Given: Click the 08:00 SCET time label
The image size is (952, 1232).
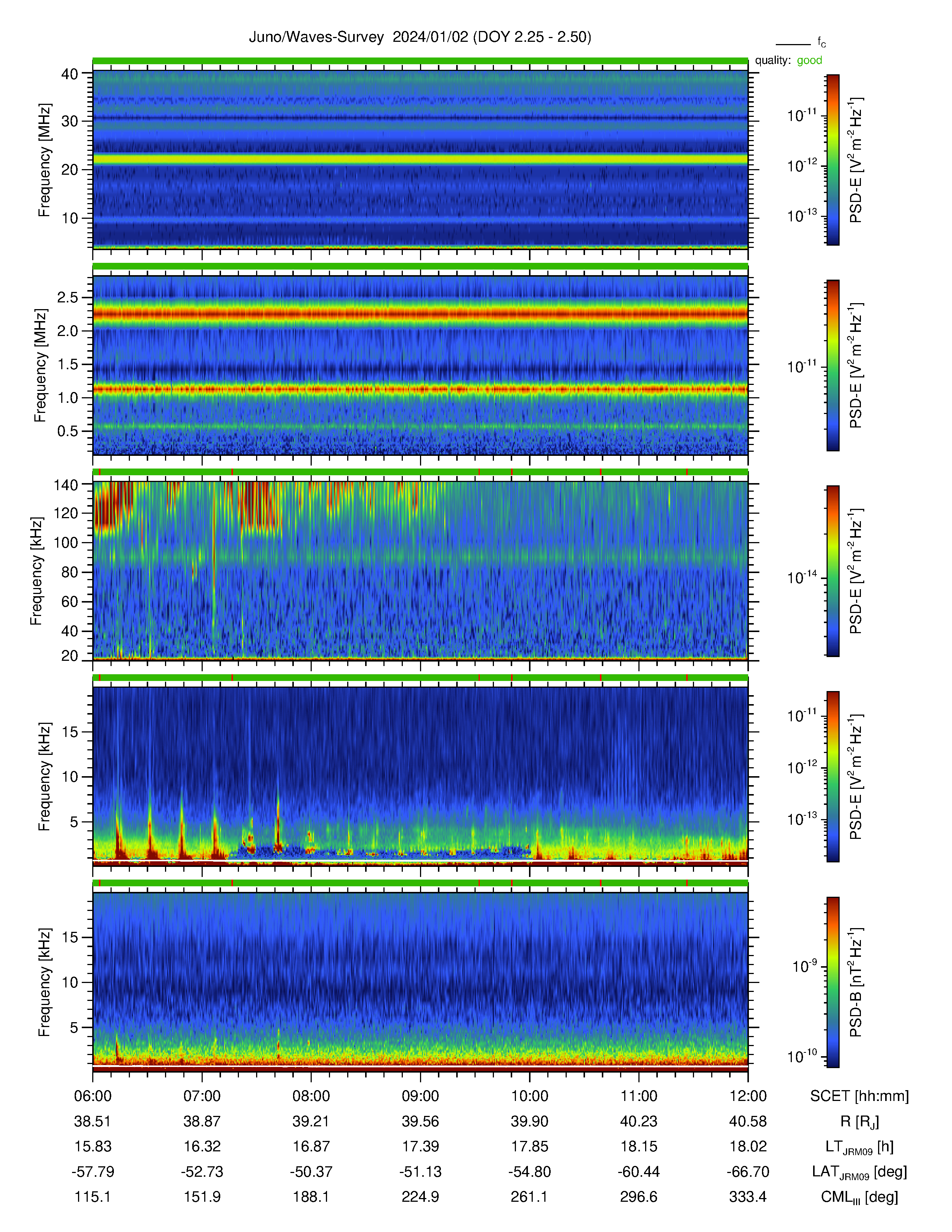Looking at the screenshot, I should pyautogui.click(x=311, y=1096).
